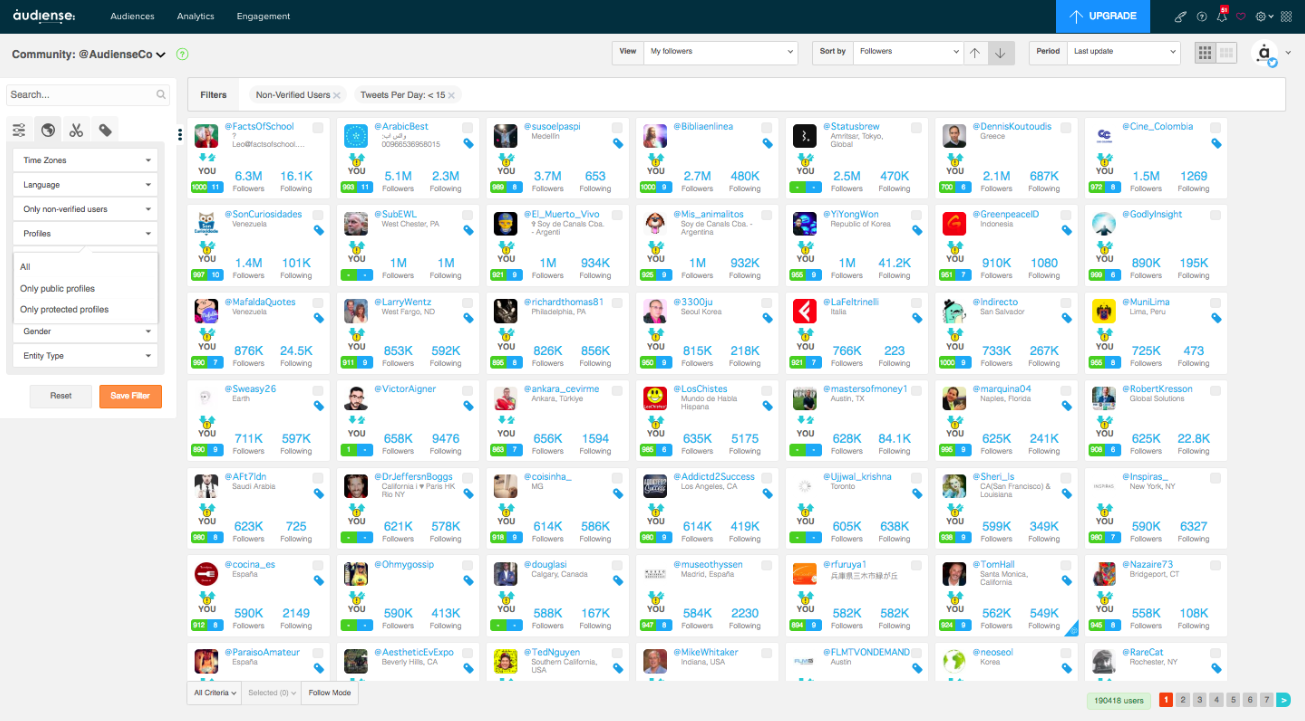The height and width of the screenshot is (721, 1305).
Task: Select the @SonCuriosidades card checkbox
Action: (x=318, y=215)
